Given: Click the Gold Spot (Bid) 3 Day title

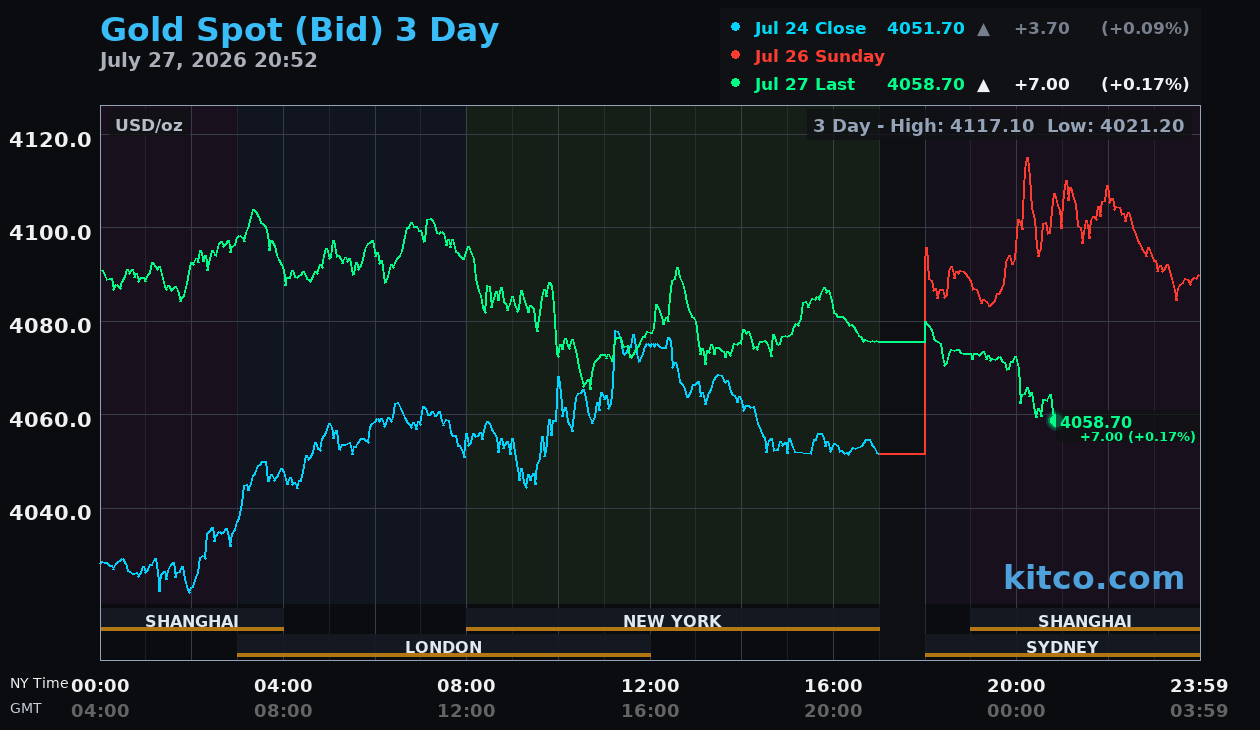Looking at the screenshot, I should (299, 30).
